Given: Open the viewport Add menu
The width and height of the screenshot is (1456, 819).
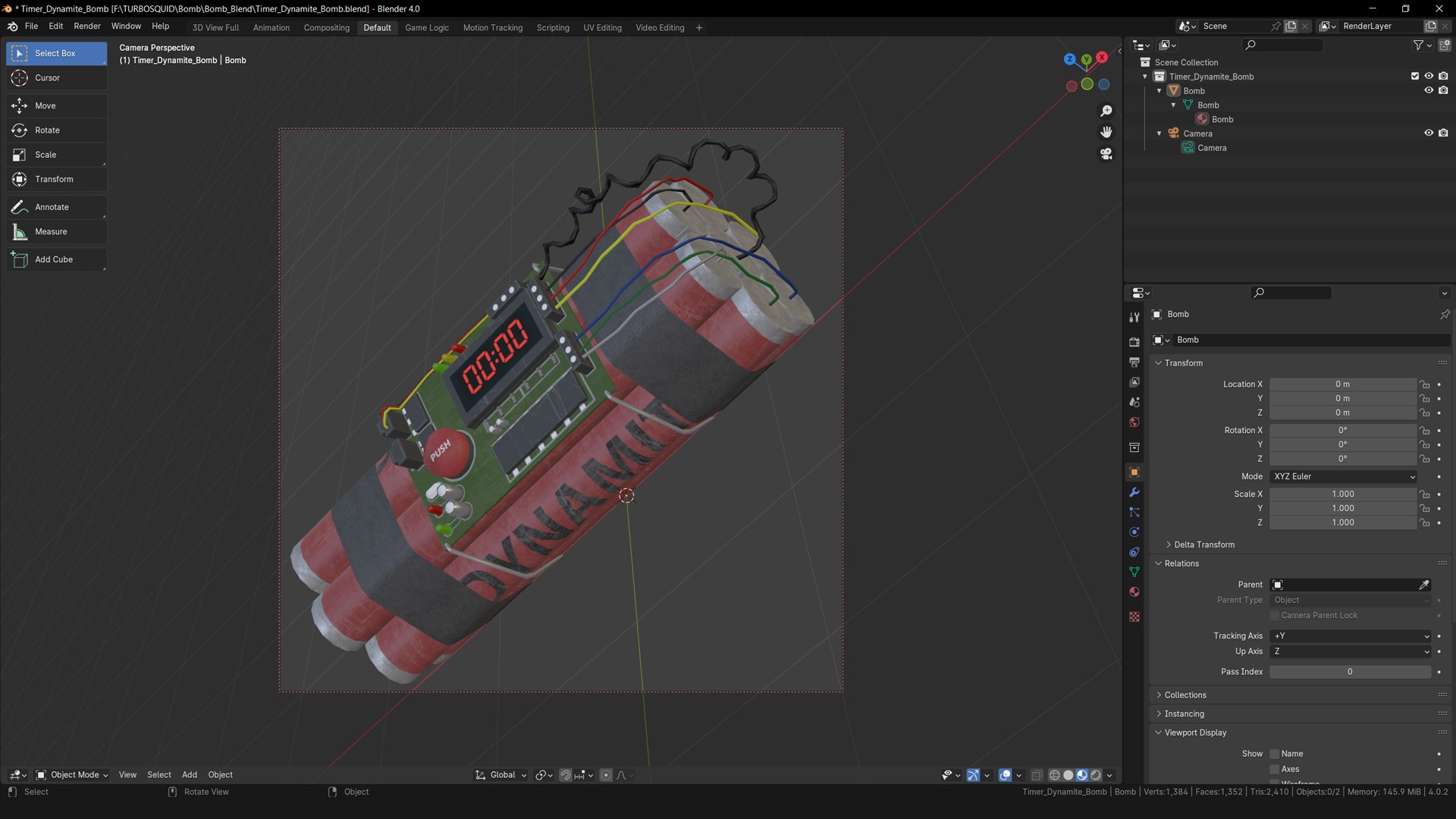Looking at the screenshot, I should (190, 775).
